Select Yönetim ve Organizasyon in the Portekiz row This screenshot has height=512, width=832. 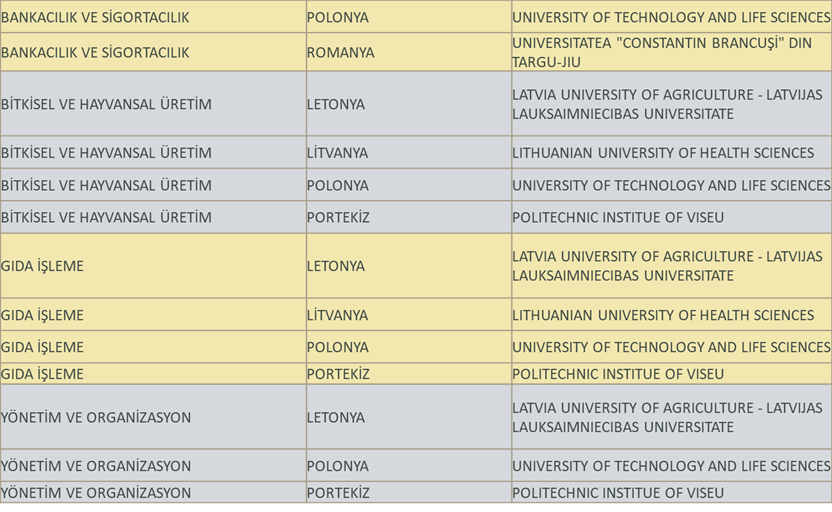[x=96, y=493]
